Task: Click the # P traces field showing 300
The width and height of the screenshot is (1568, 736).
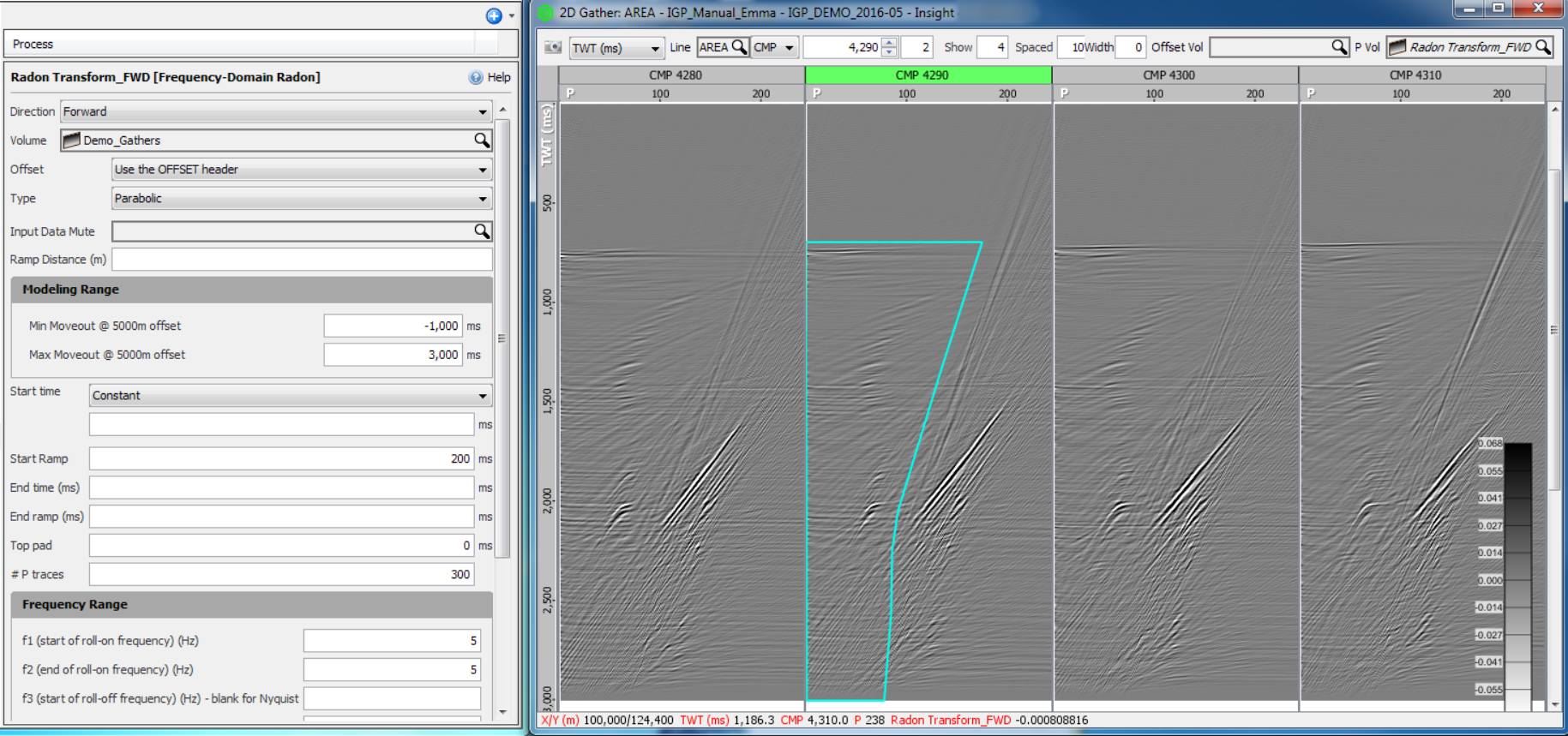Action: coord(281,574)
